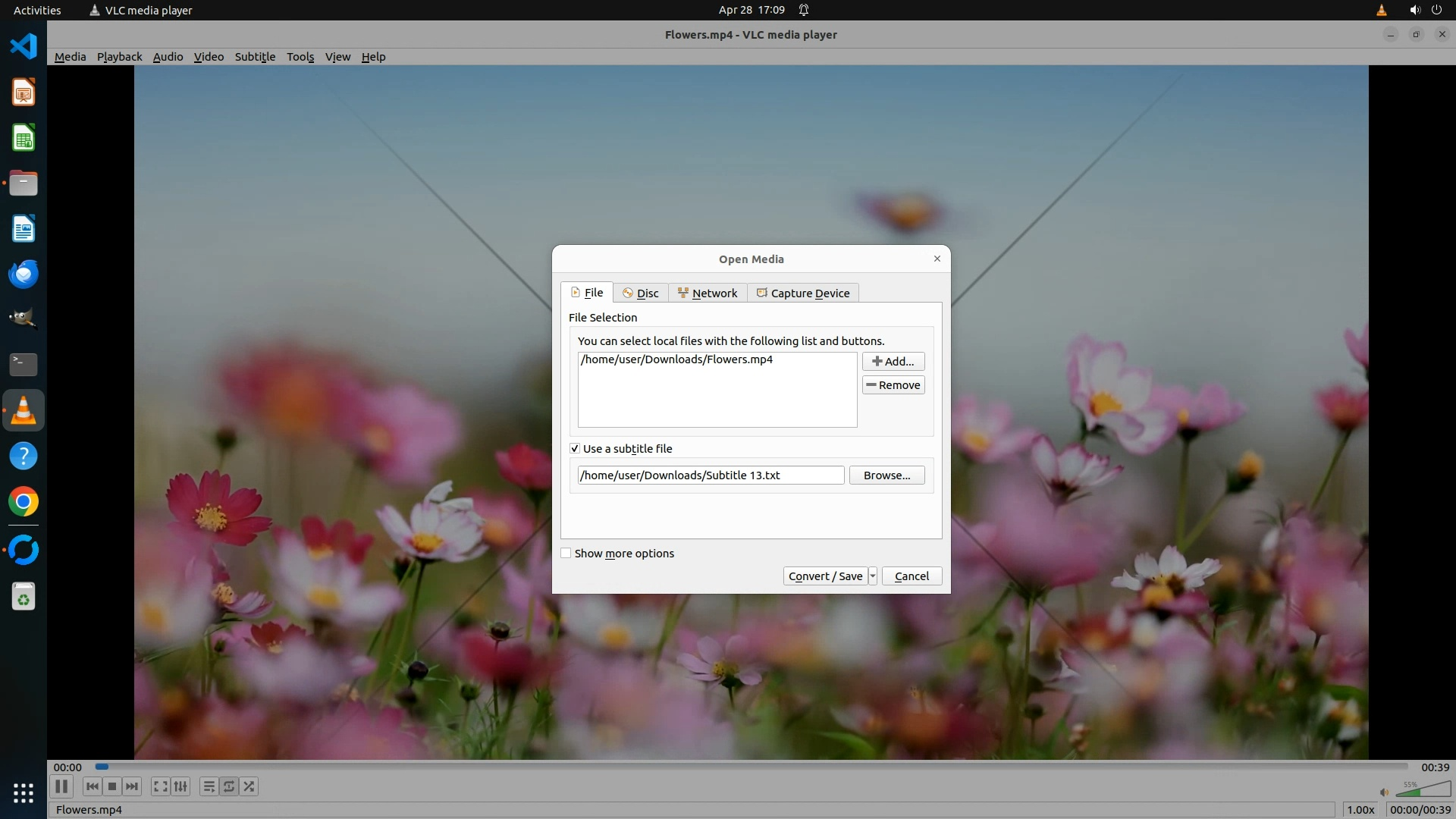
Task: Click the subtitle file path field
Action: pyautogui.click(x=711, y=475)
